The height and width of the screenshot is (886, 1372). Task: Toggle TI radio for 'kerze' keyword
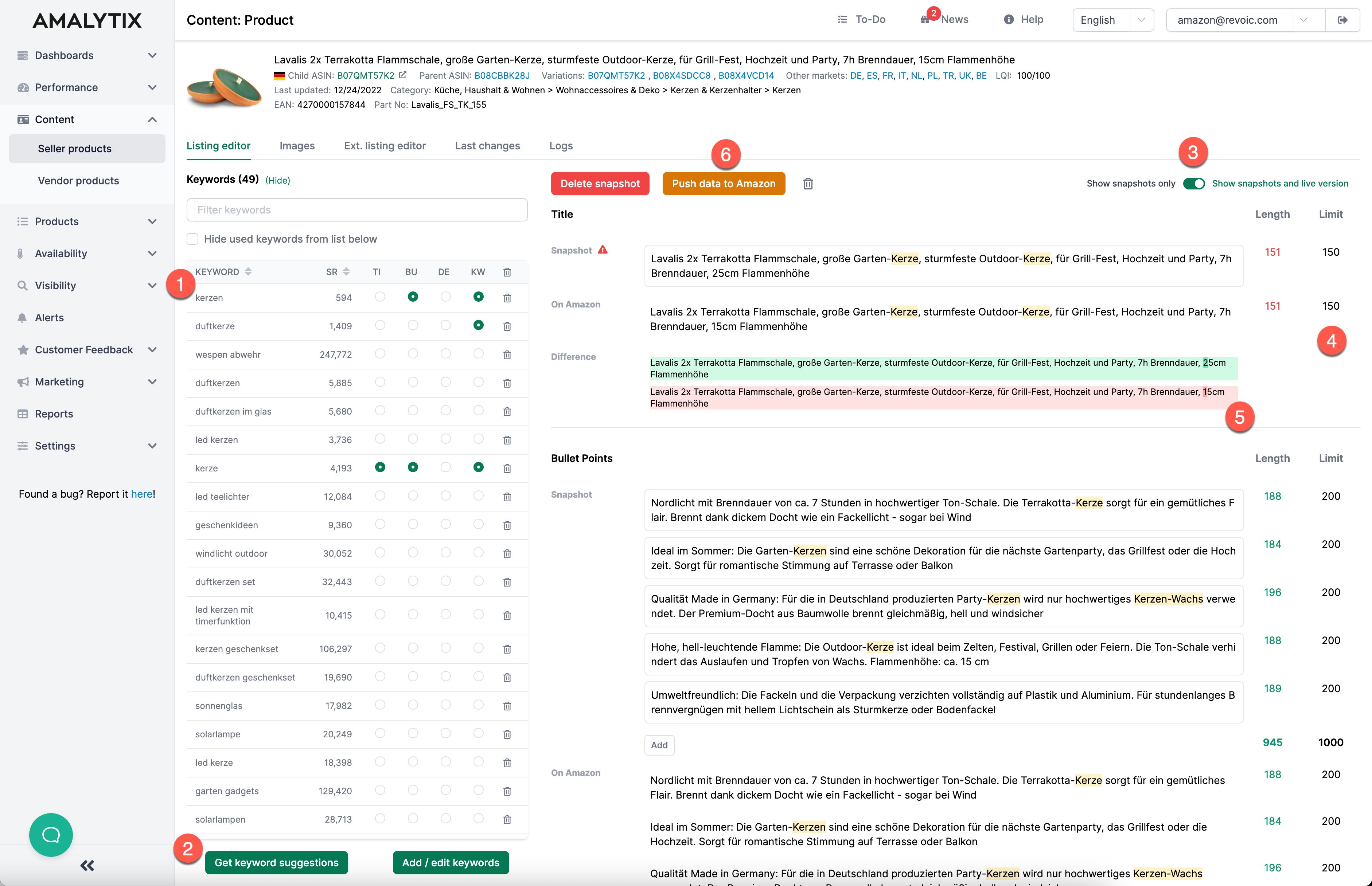380,467
